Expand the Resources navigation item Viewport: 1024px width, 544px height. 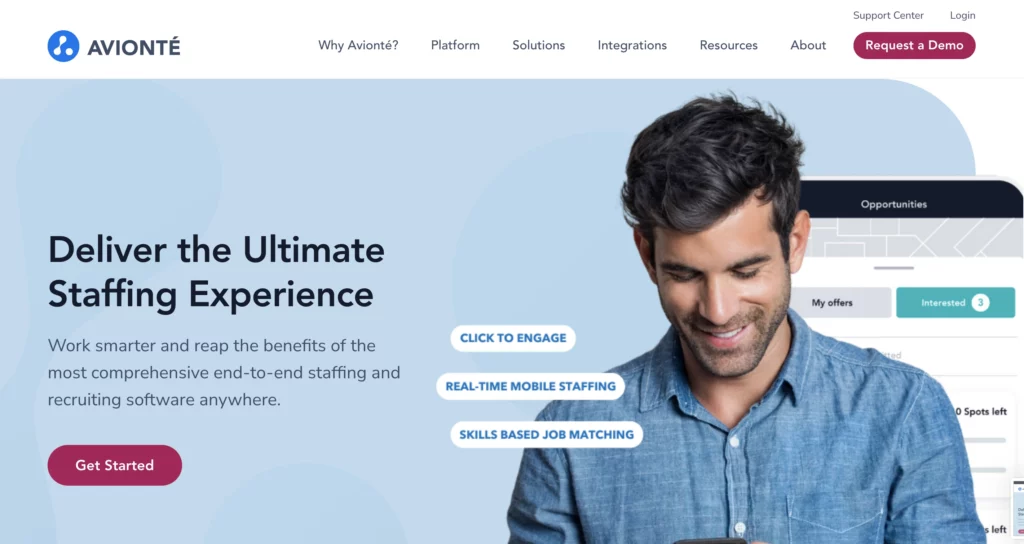coord(728,45)
